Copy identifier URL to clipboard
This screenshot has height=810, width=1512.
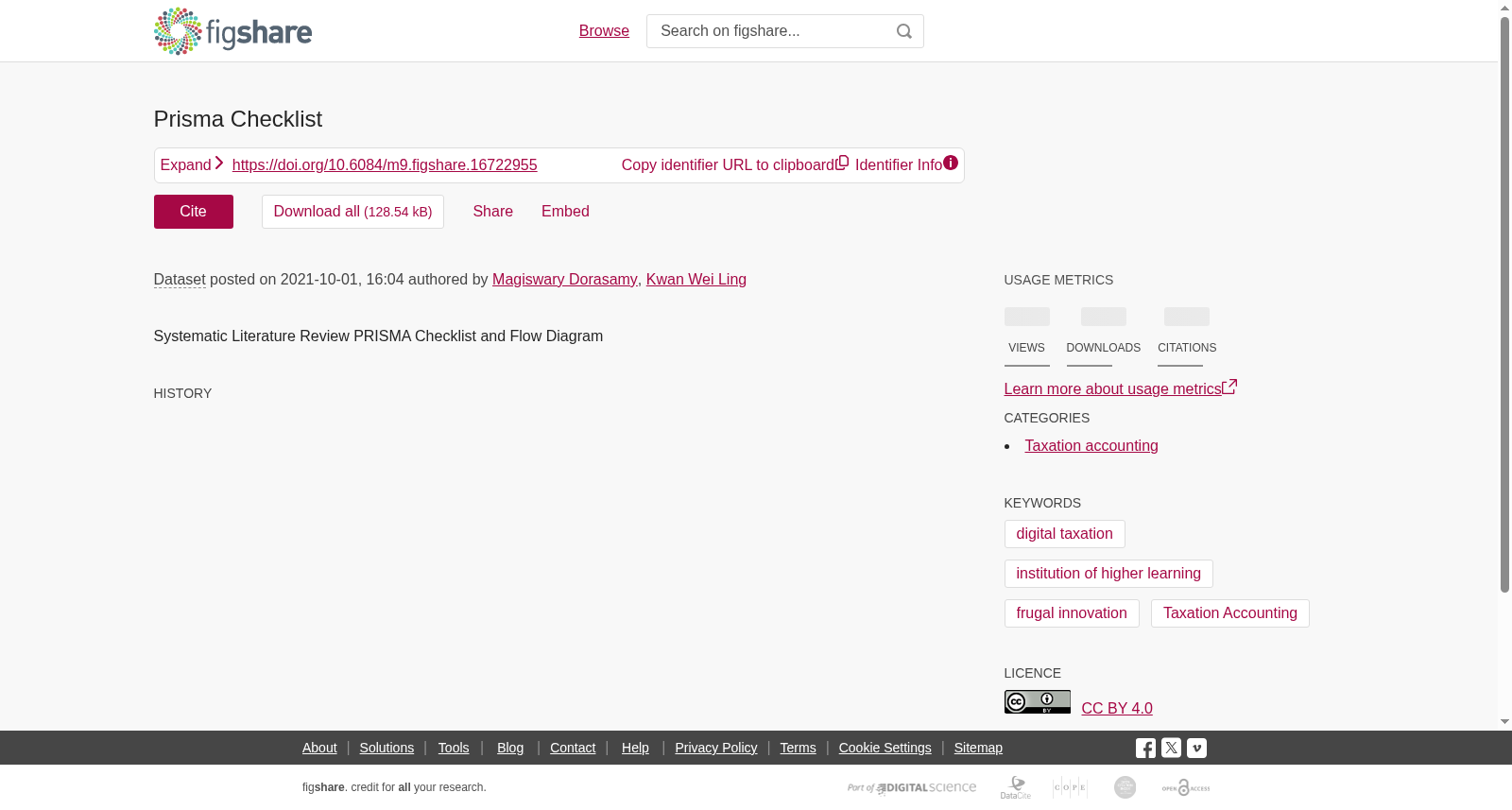pyautogui.click(x=735, y=164)
